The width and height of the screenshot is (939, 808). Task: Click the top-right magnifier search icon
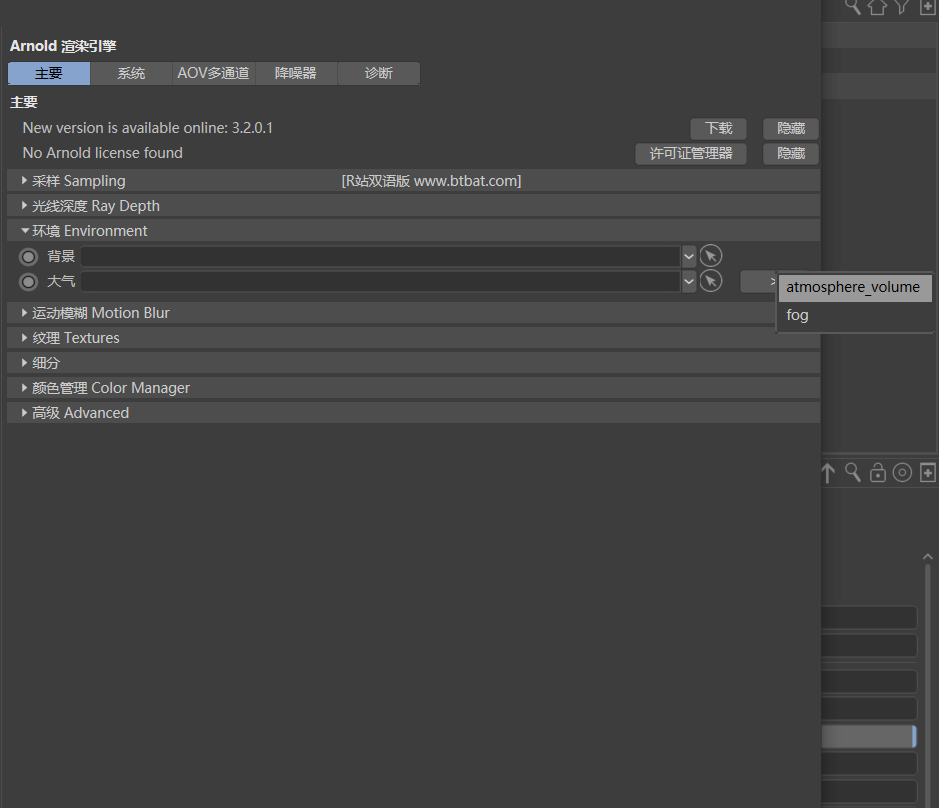tap(853, 7)
